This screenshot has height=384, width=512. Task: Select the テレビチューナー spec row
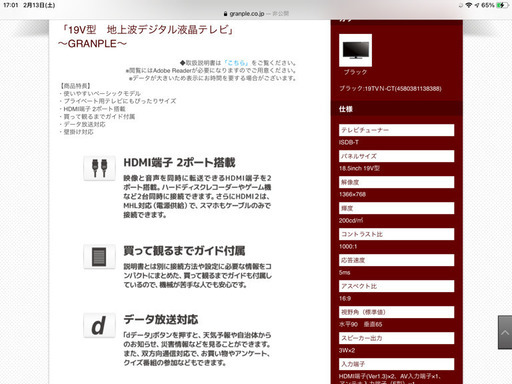(x=396, y=130)
